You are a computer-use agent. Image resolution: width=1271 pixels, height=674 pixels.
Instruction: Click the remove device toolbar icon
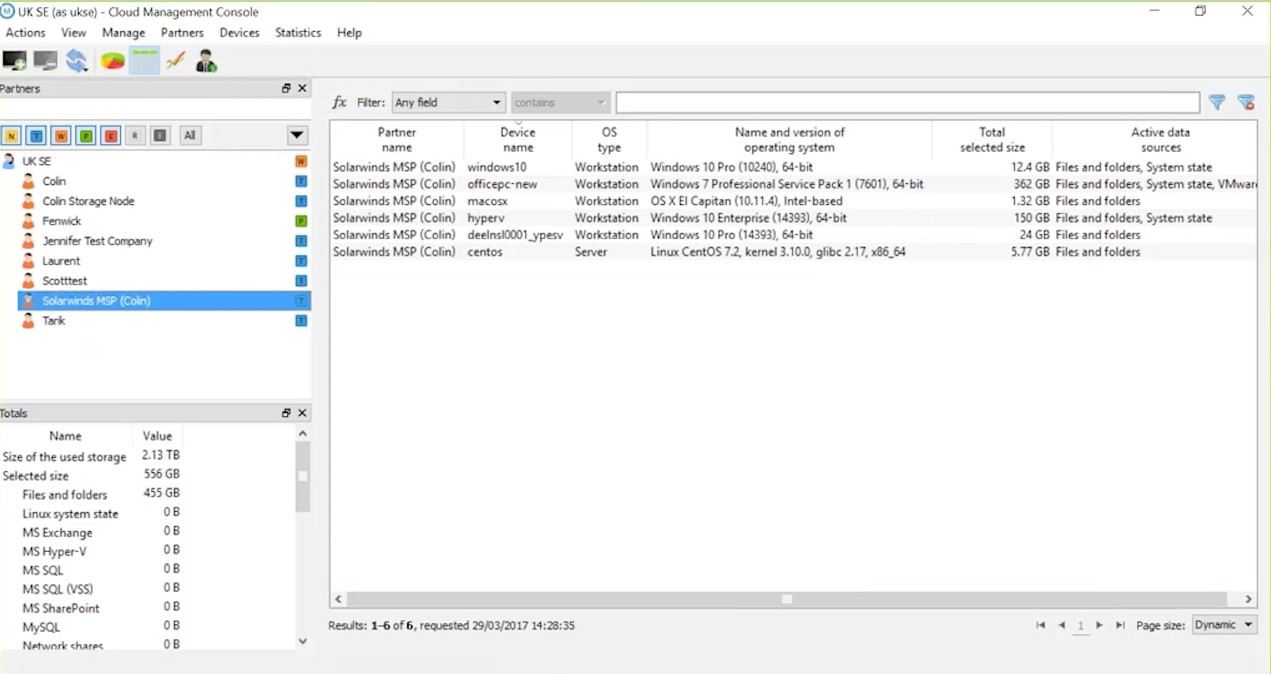[x=45, y=61]
